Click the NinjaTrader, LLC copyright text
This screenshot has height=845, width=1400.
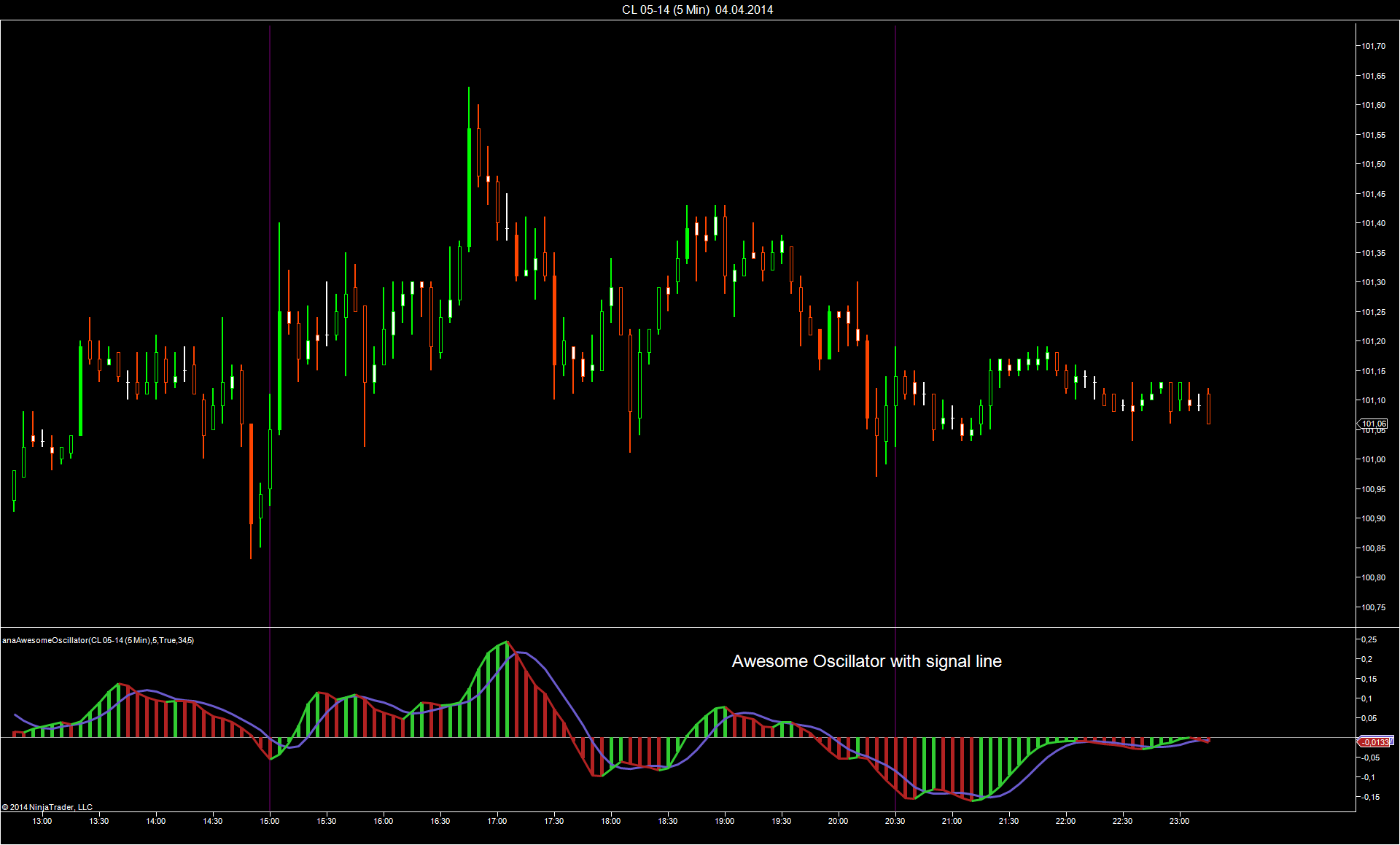47,807
